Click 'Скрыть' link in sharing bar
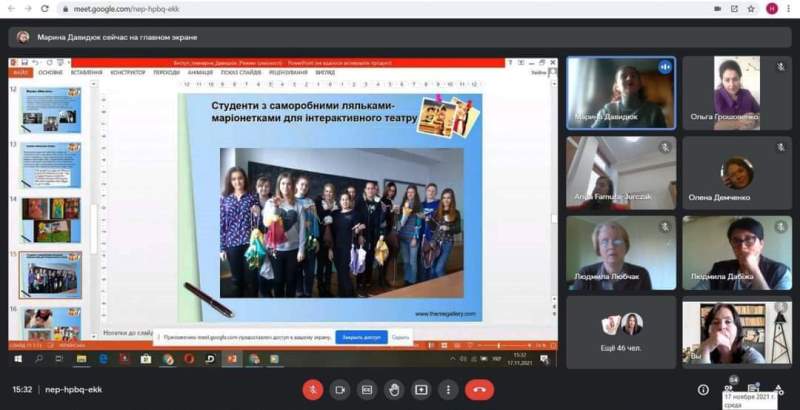This screenshot has height=410, width=800. point(401,338)
